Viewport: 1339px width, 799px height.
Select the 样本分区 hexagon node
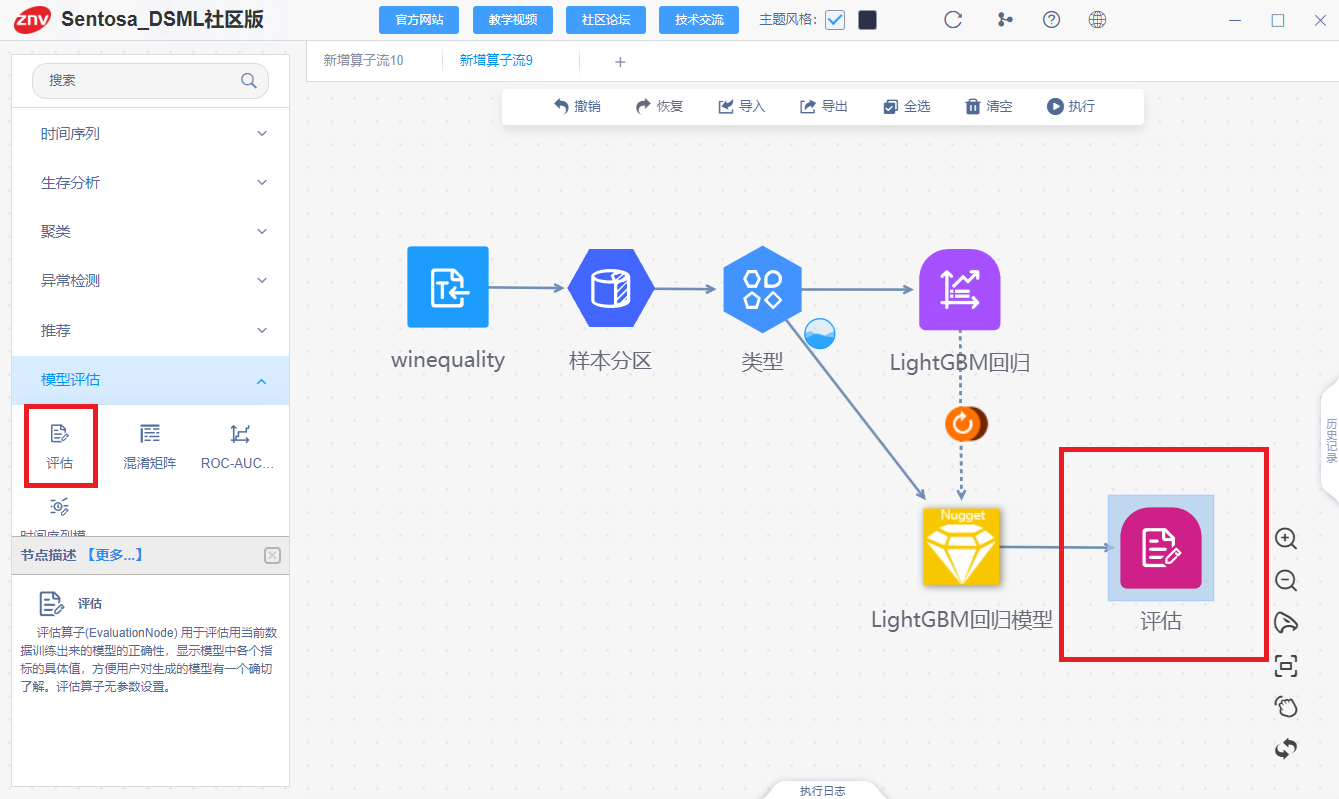[x=610, y=289]
